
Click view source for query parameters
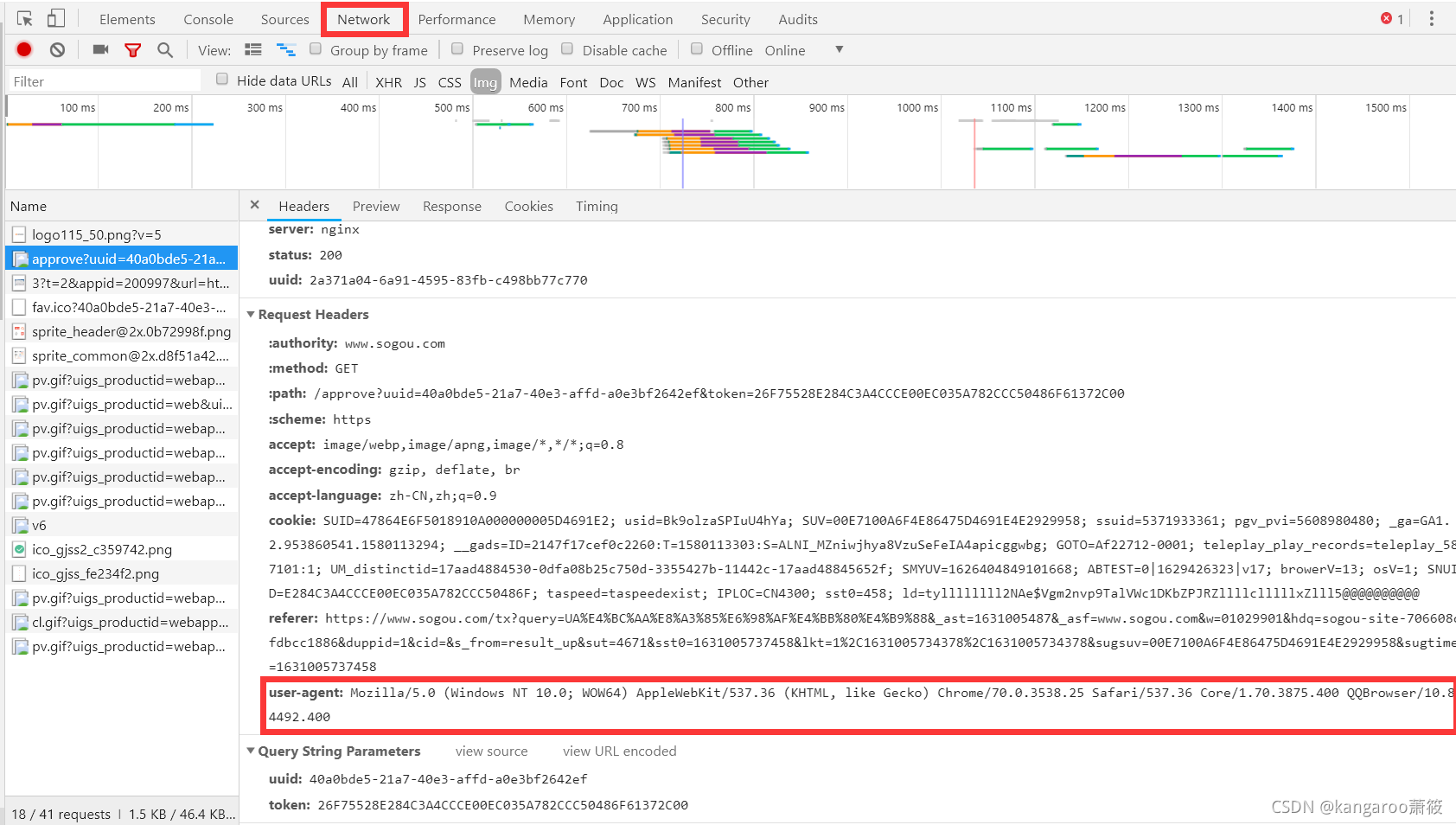491,751
